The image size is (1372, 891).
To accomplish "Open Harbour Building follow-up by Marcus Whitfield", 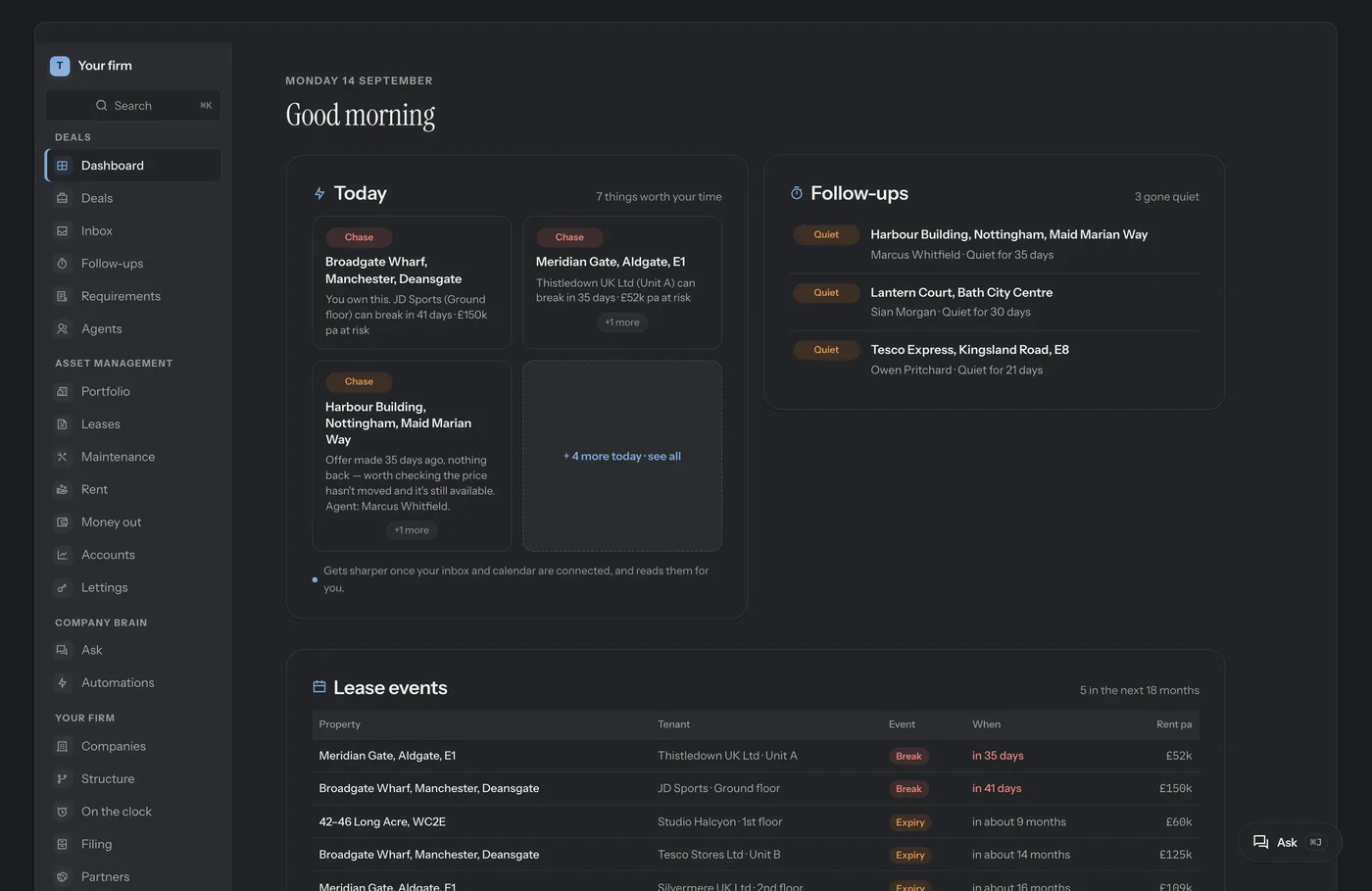I will pos(995,244).
